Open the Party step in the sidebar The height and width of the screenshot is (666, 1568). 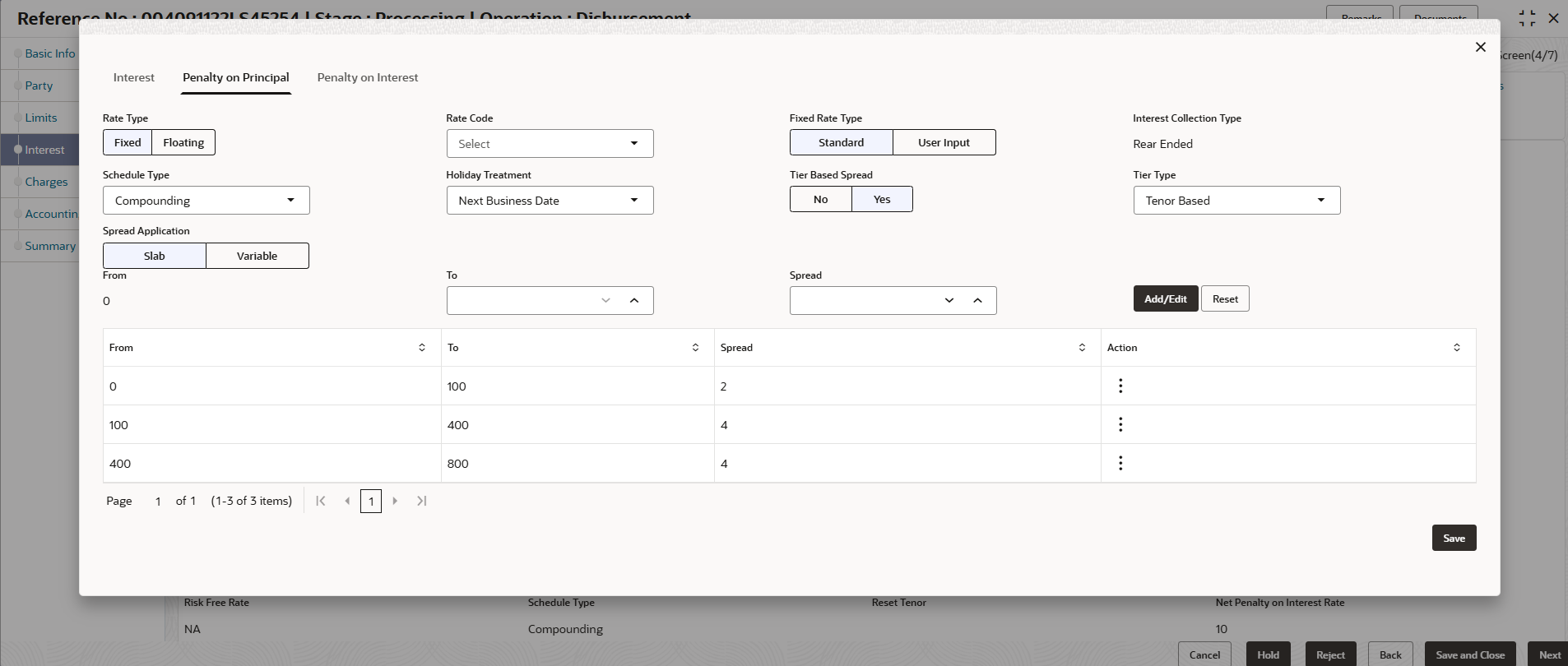point(39,86)
